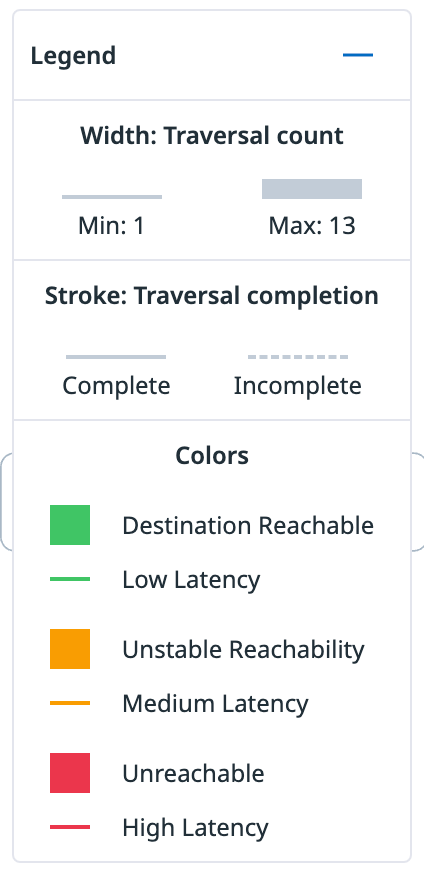Click the Incomplete label text
Image resolution: width=424 pixels, height=880 pixels.
click(298, 386)
